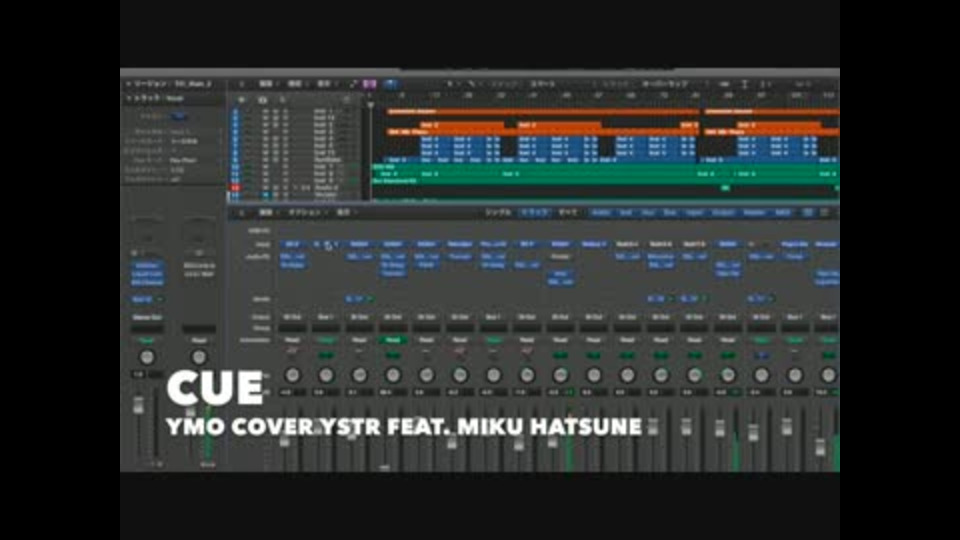Click the narrow channel strips icon in mixer header
The image size is (960, 540).
click(808, 212)
